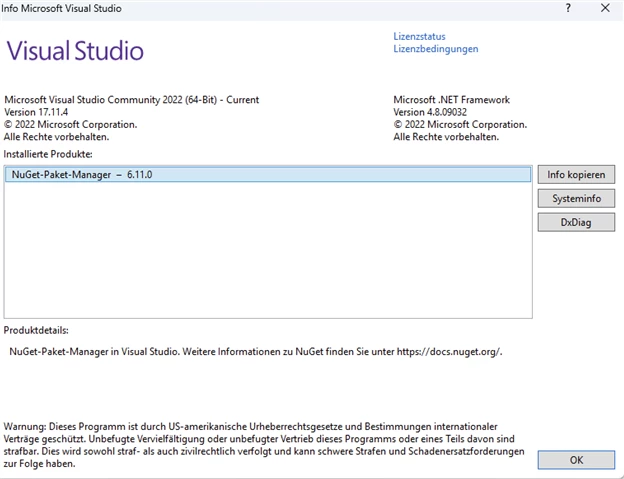Open Systeminfo
The image size is (624, 479).
(x=576, y=199)
